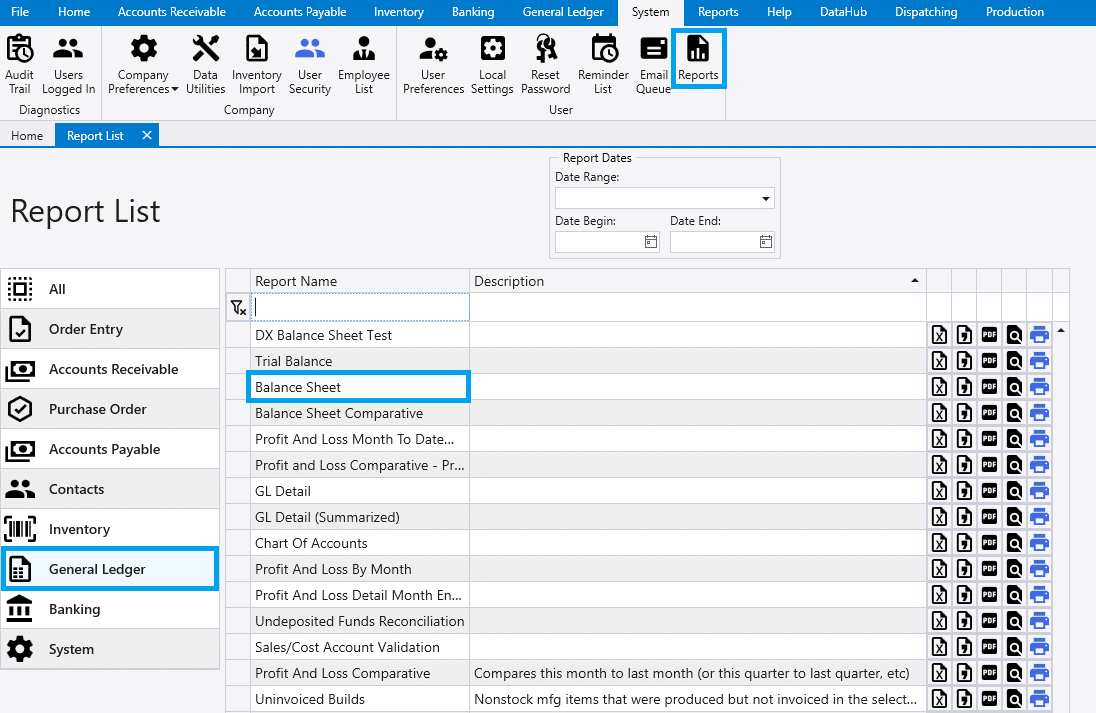Click the Reports ribbon button under System
1096x713 pixels.
click(698, 59)
